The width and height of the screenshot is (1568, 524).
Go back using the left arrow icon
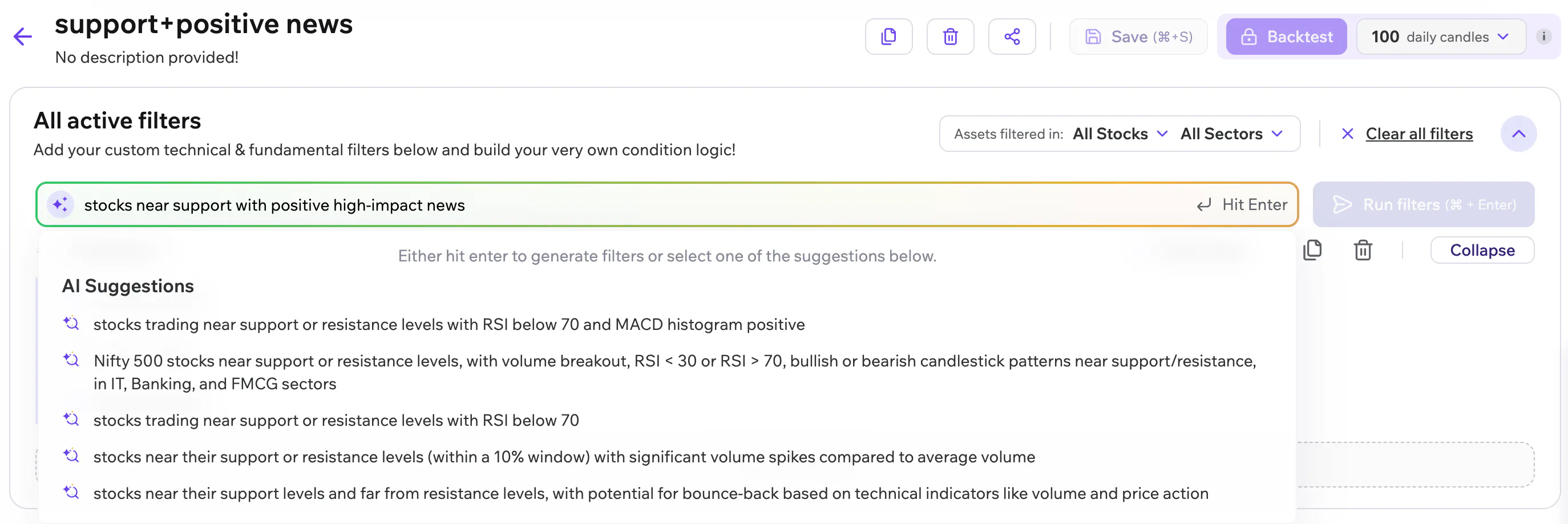(x=22, y=37)
